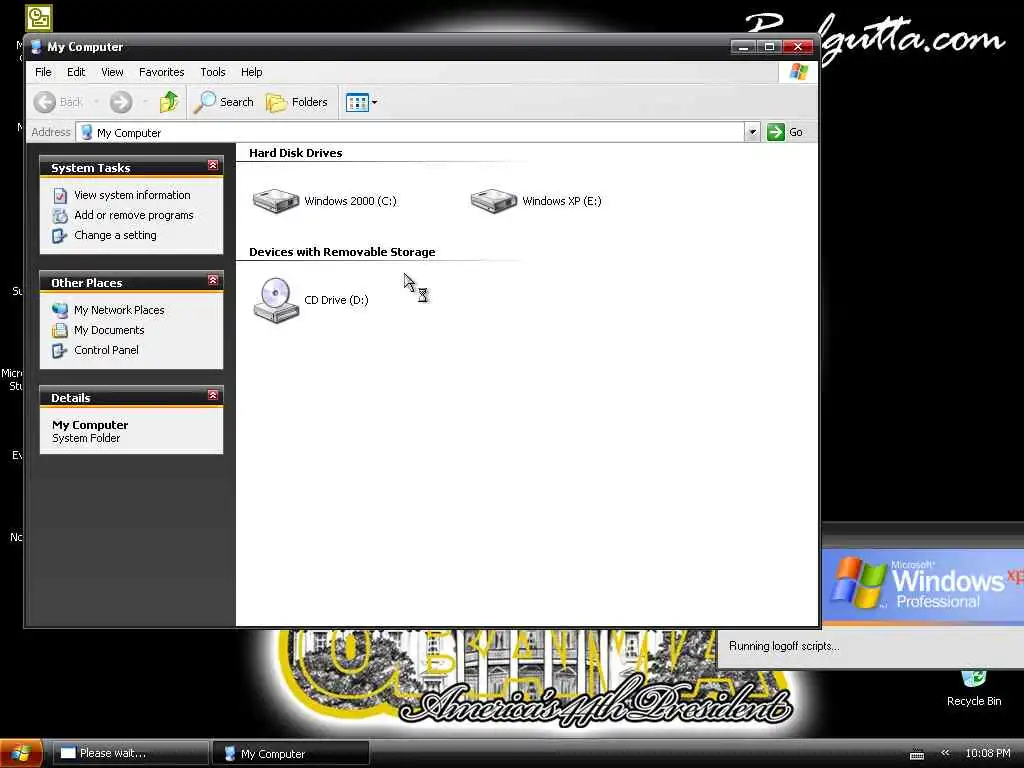Screen dimensions: 1024x768
Task: Click Change a setting link
Action: coord(115,235)
